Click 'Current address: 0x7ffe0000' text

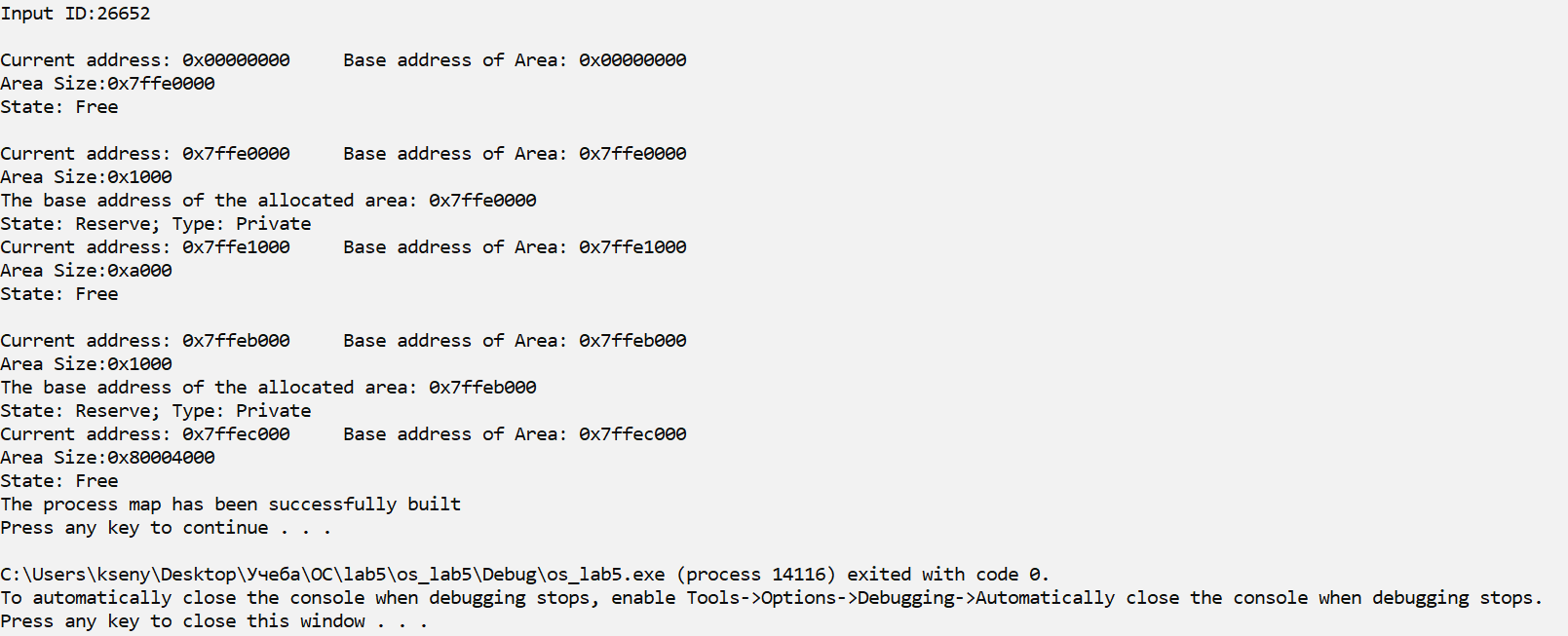(145, 154)
